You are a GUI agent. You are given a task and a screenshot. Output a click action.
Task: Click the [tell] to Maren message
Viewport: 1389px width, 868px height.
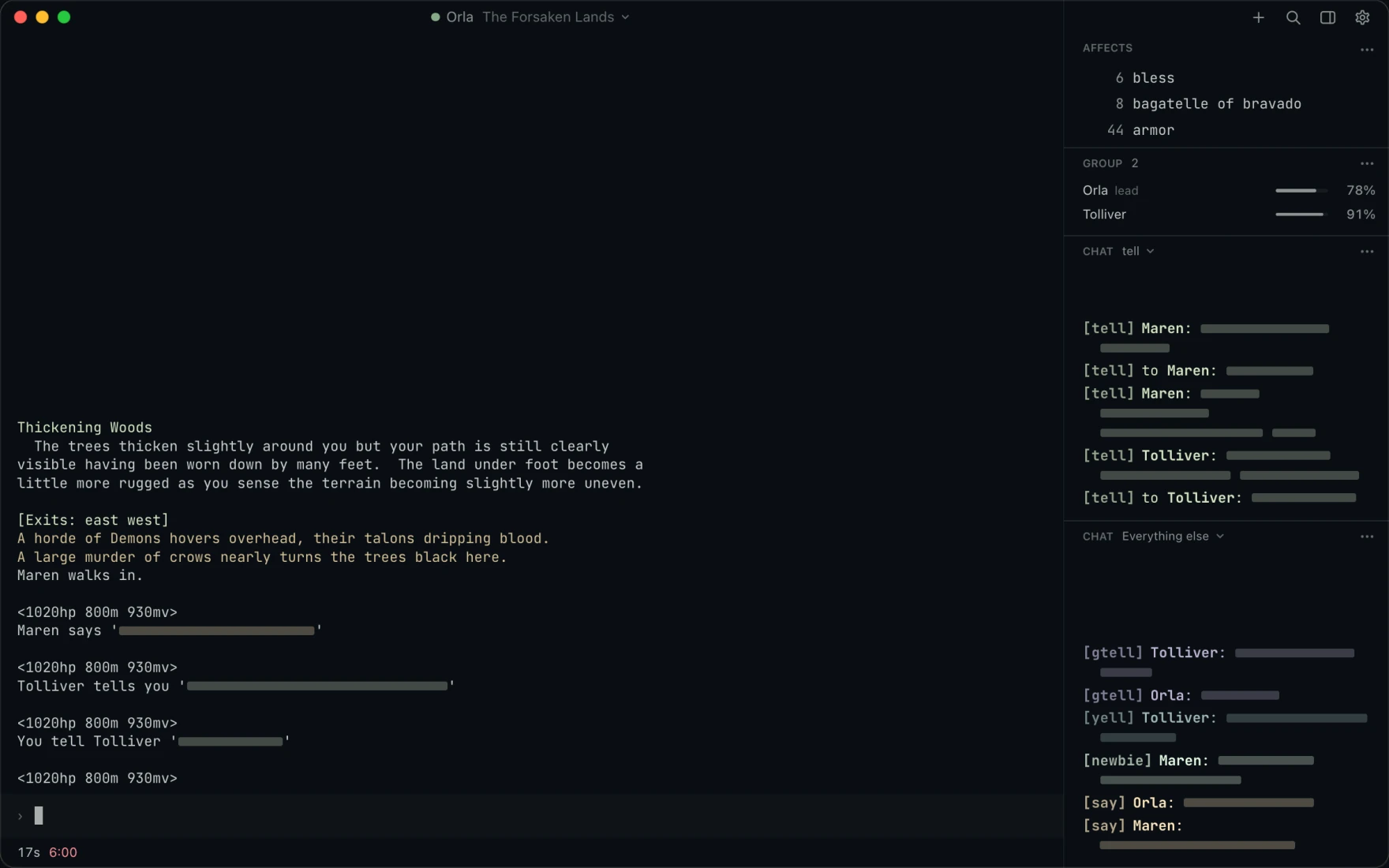1198,370
